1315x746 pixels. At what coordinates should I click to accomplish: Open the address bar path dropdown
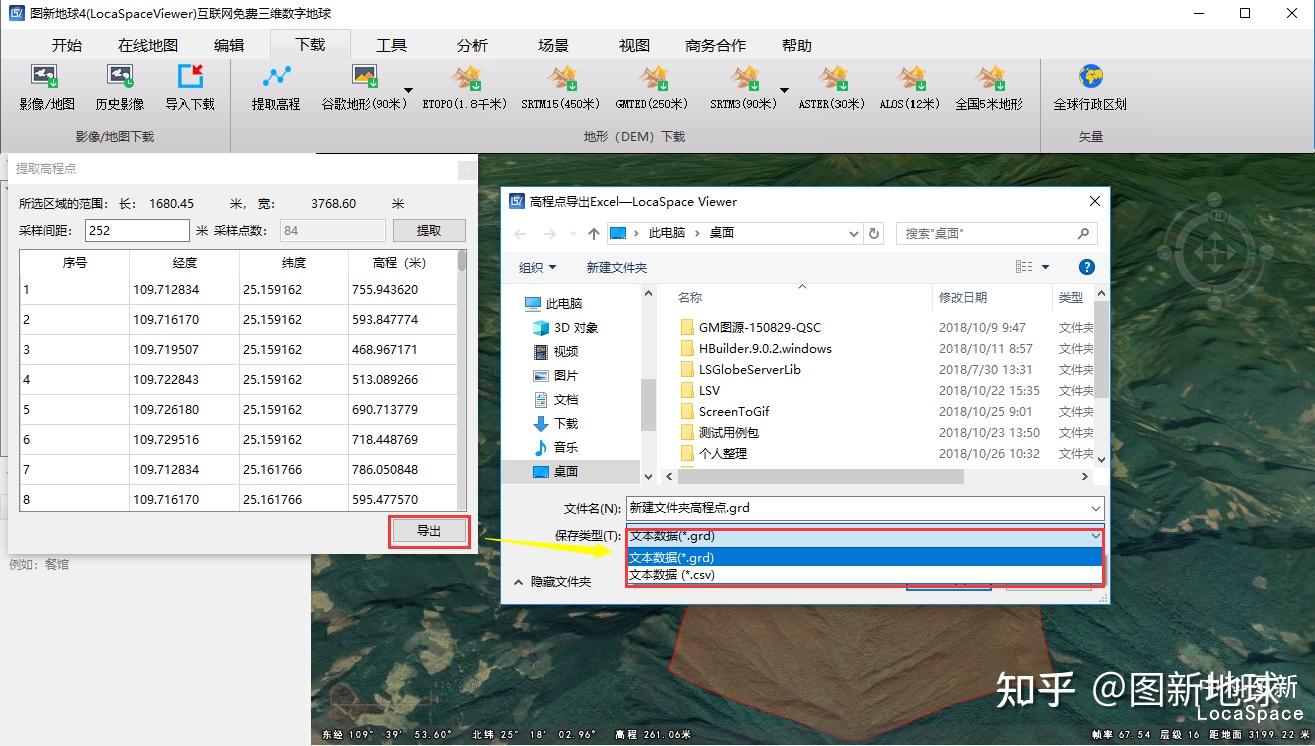pos(854,233)
